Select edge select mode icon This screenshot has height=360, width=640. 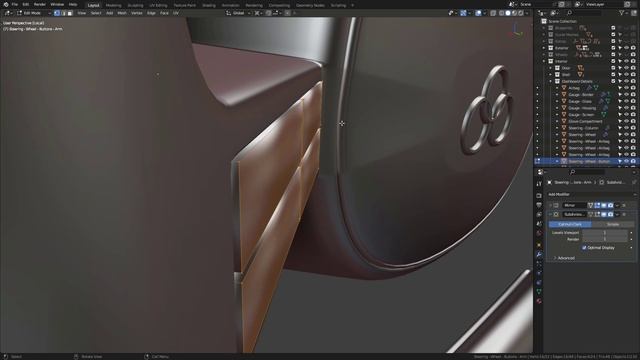[63, 13]
